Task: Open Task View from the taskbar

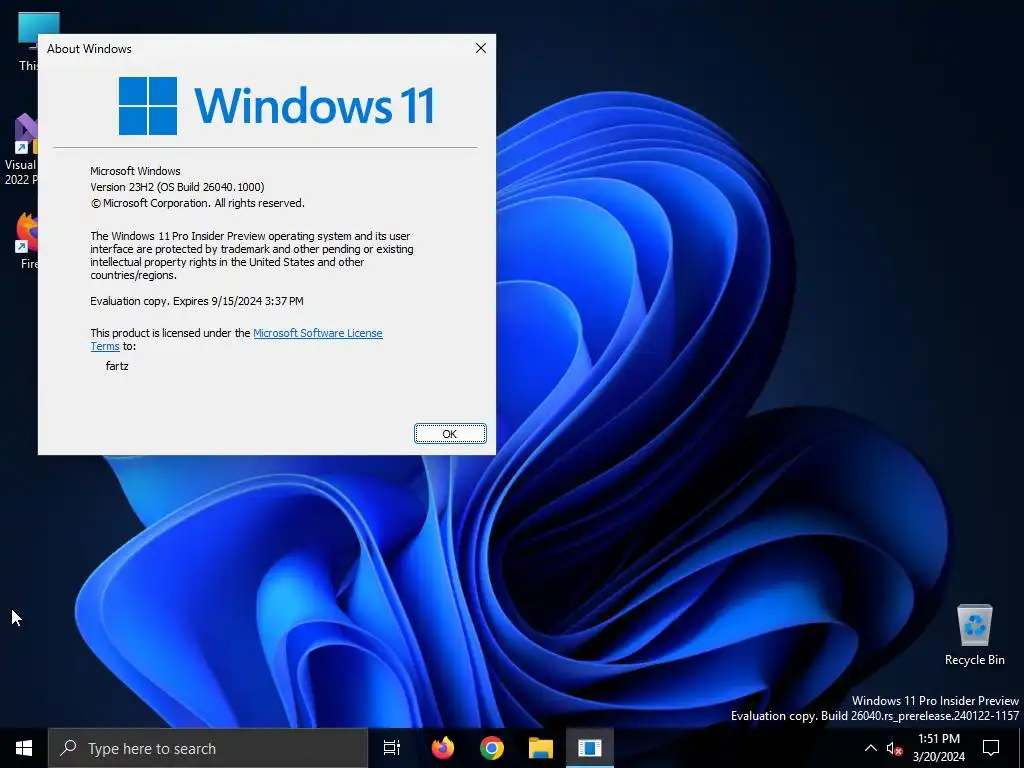Action: pyautogui.click(x=392, y=748)
